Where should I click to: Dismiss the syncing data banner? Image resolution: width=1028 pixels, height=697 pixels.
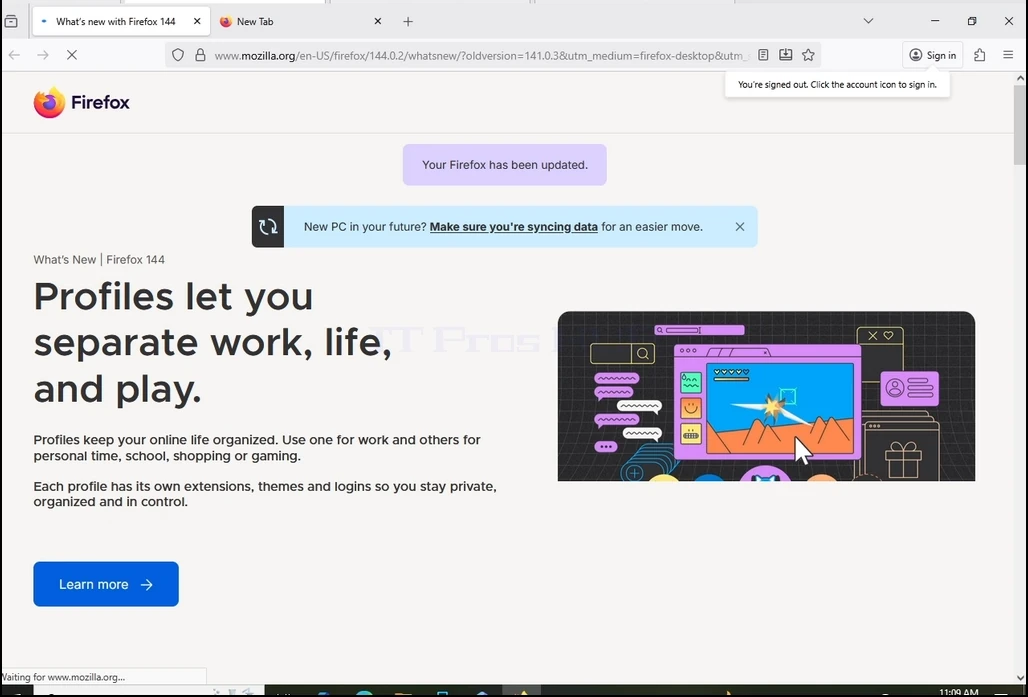[x=740, y=227]
